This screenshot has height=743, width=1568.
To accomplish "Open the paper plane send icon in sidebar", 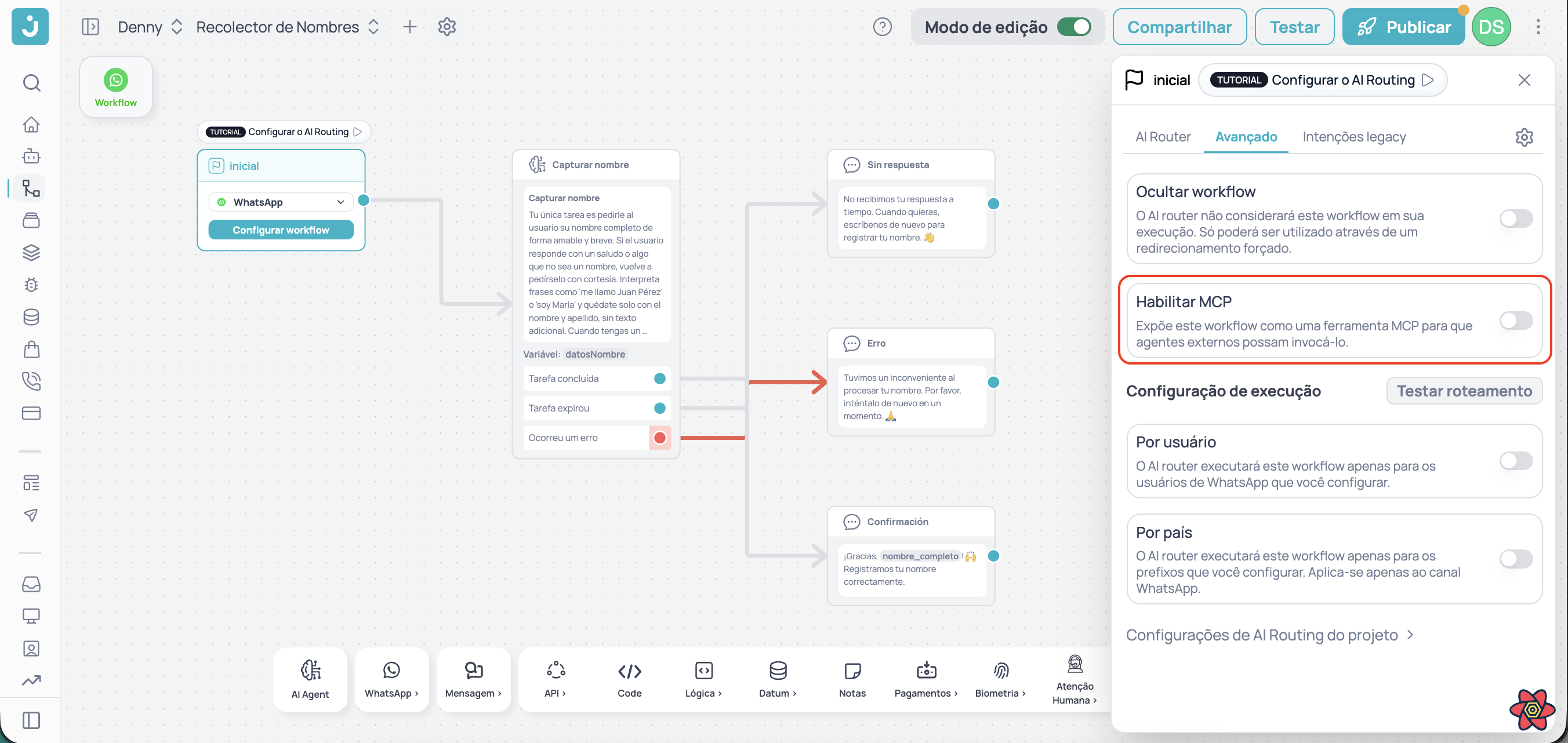I will click(31, 515).
